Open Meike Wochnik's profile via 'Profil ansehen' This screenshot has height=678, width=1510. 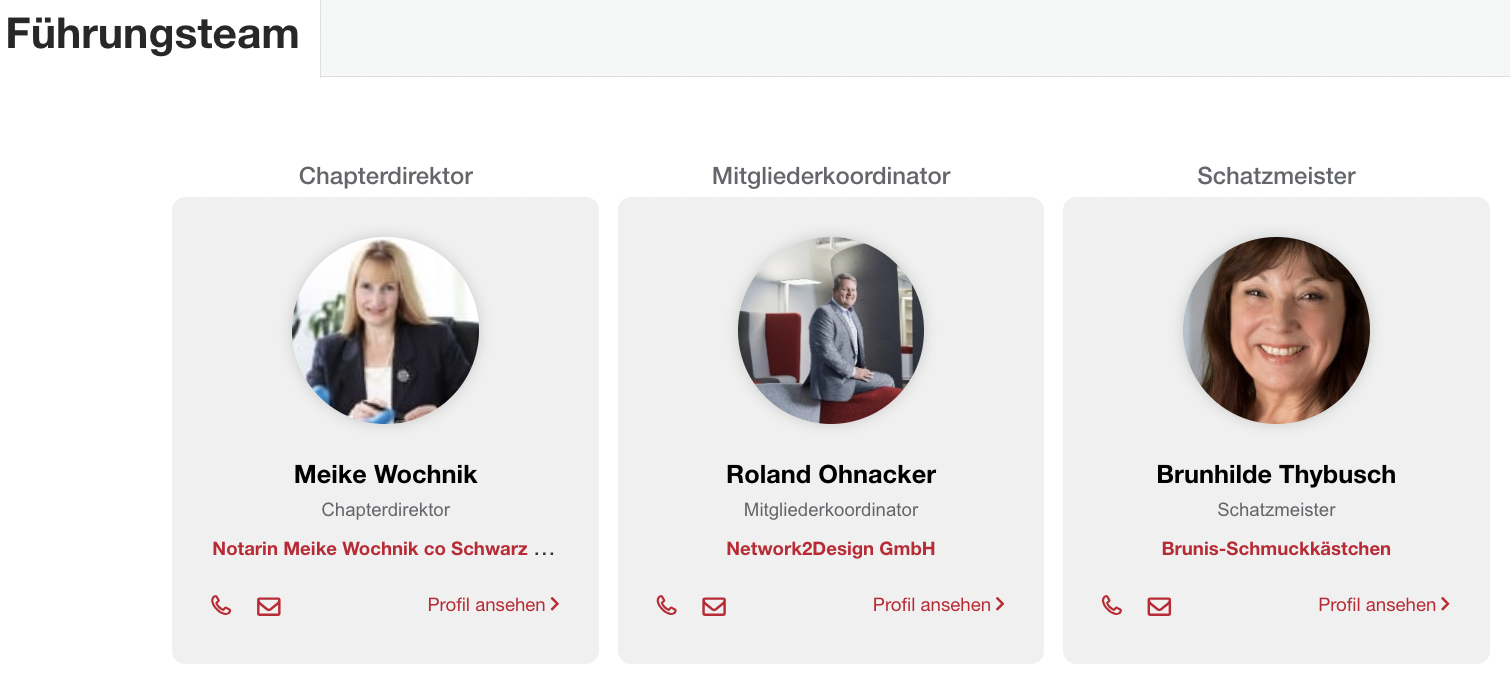click(x=493, y=605)
